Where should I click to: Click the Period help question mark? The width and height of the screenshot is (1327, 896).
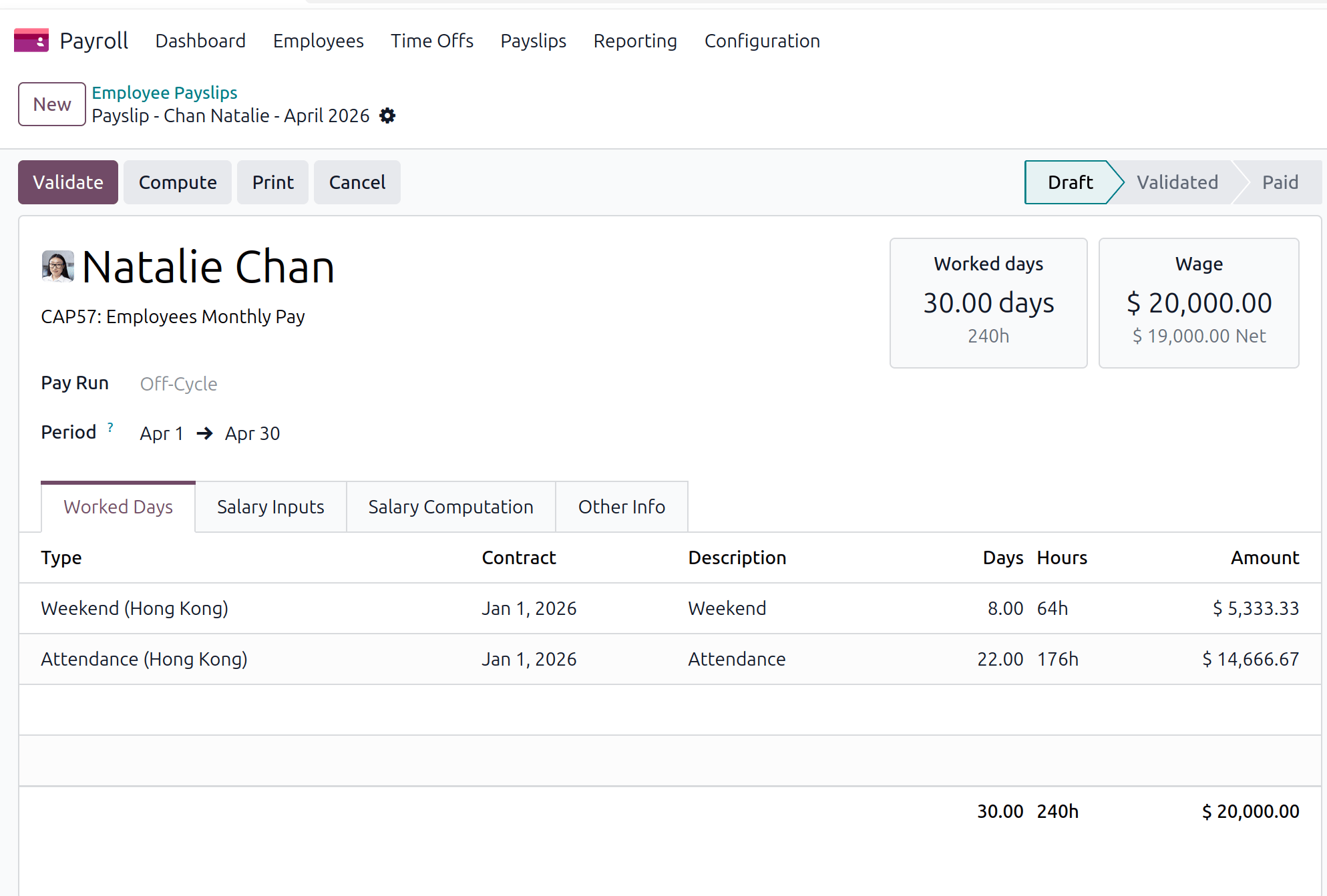click(x=110, y=427)
